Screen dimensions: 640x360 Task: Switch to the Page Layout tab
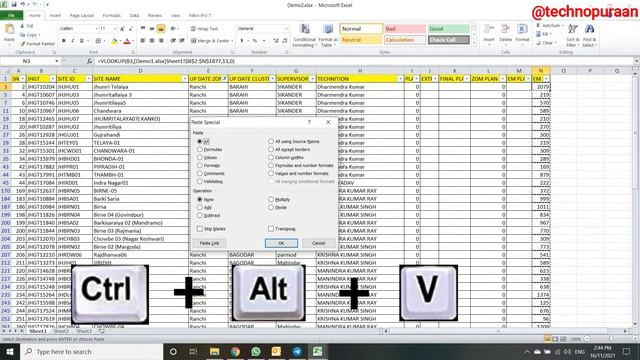tap(82, 16)
